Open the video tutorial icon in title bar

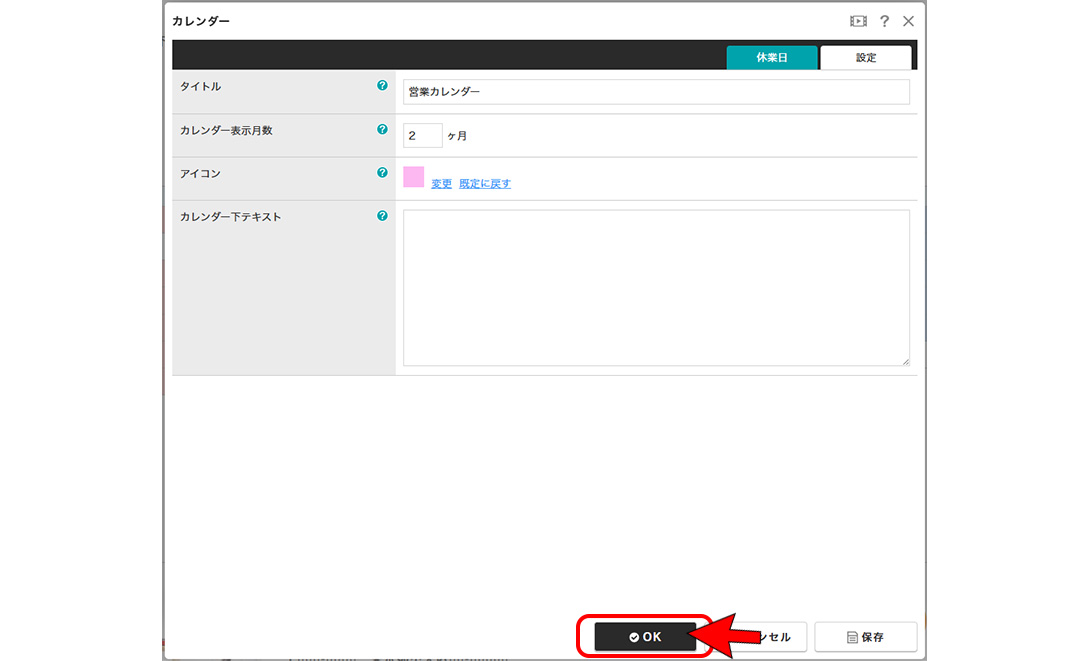[x=858, y=21]
